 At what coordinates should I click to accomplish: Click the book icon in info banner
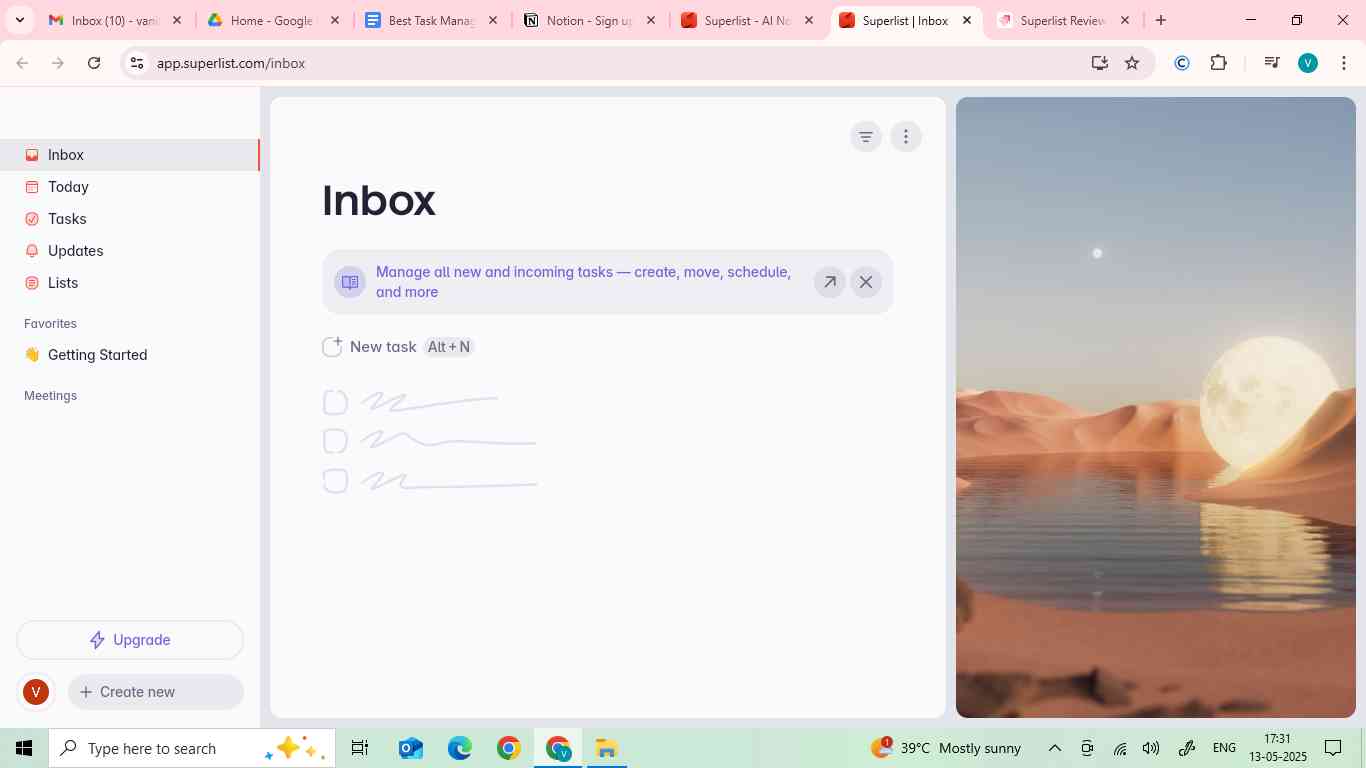point(350,282)
